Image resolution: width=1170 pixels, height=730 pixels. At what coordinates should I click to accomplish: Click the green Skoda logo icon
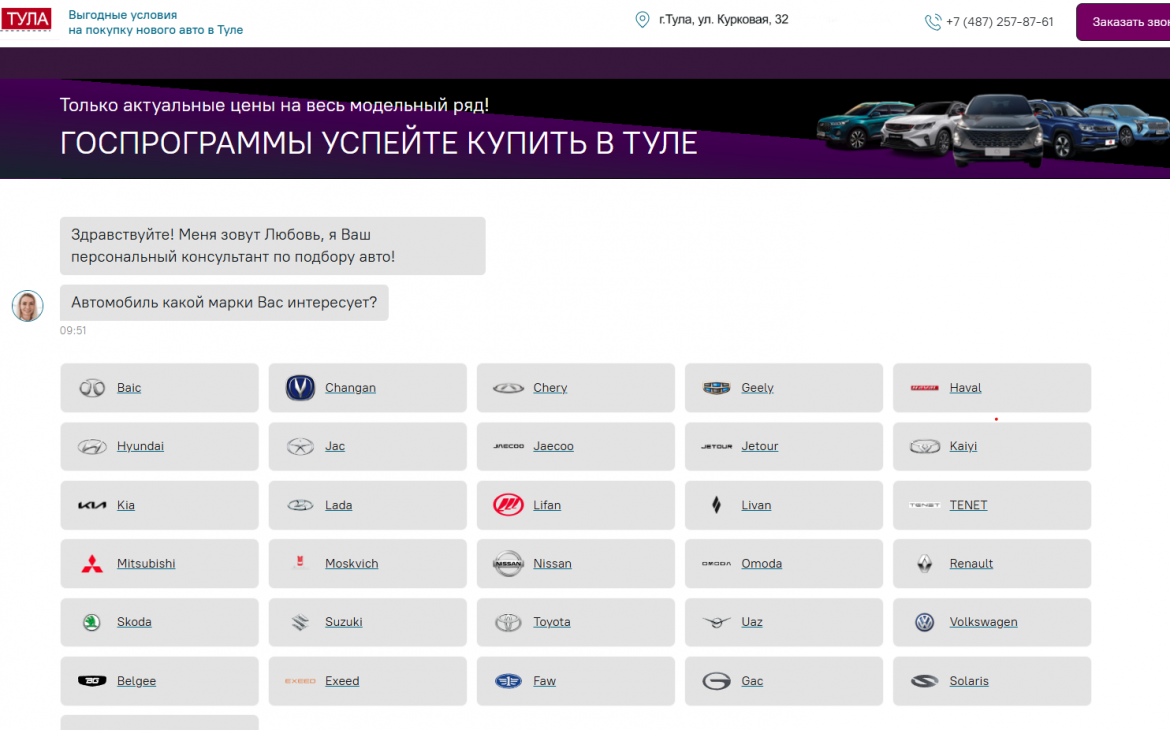coord(92,622)
